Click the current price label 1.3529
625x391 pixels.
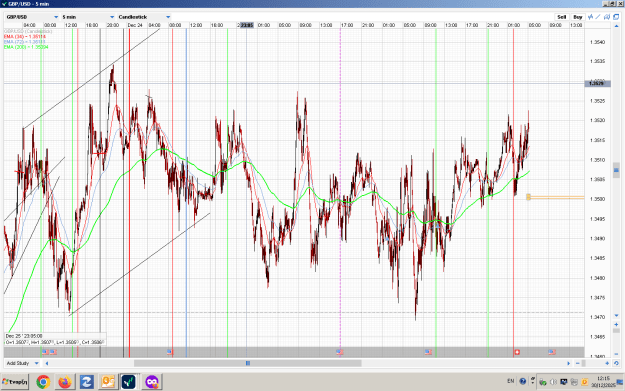[597, 83]
